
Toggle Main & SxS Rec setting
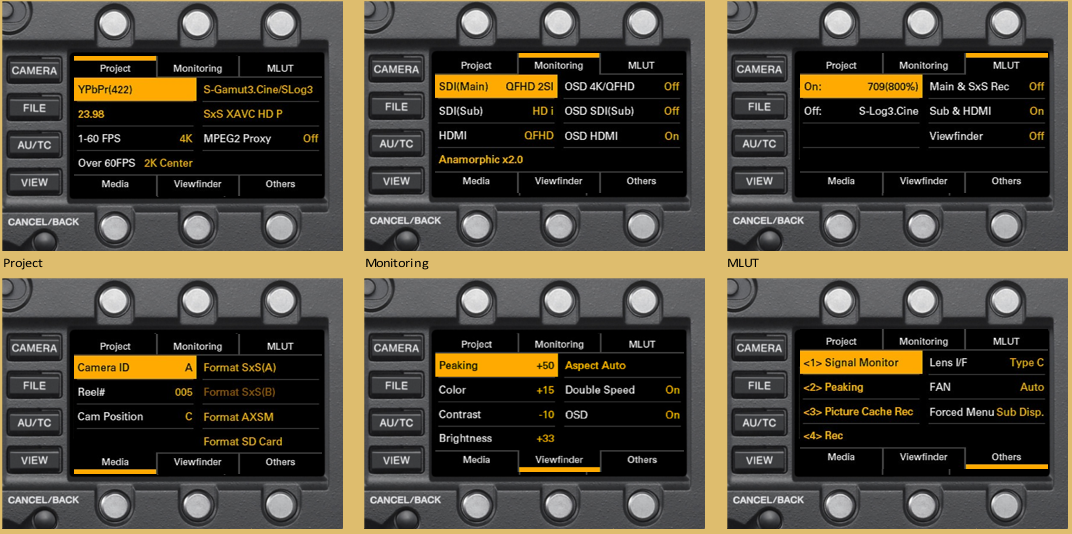pyautogui.click(x=986, y=87)
